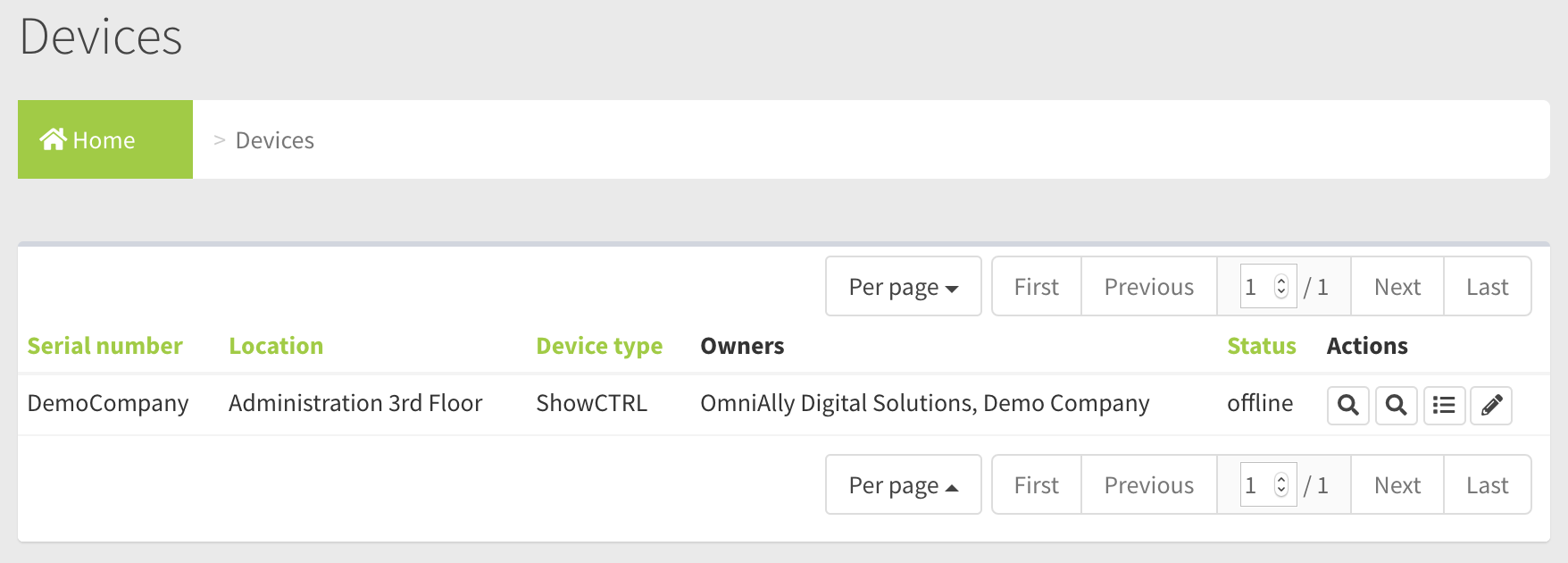The image size is (1568, 563).
Task: Edit DemoCompany device with pencil icon
Action: pyautogui.click(x=1491, y=406)
